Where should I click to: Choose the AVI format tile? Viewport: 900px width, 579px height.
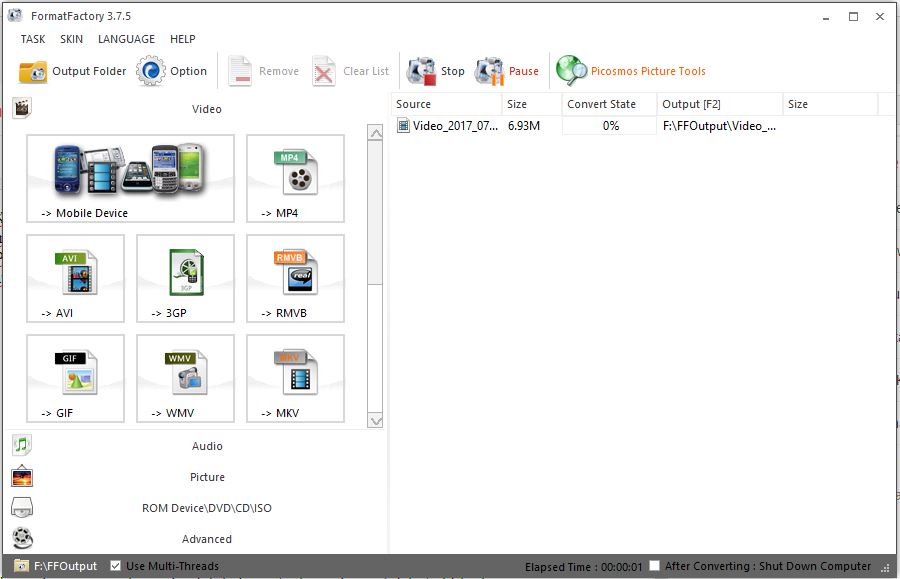click(x=75, y=278)
